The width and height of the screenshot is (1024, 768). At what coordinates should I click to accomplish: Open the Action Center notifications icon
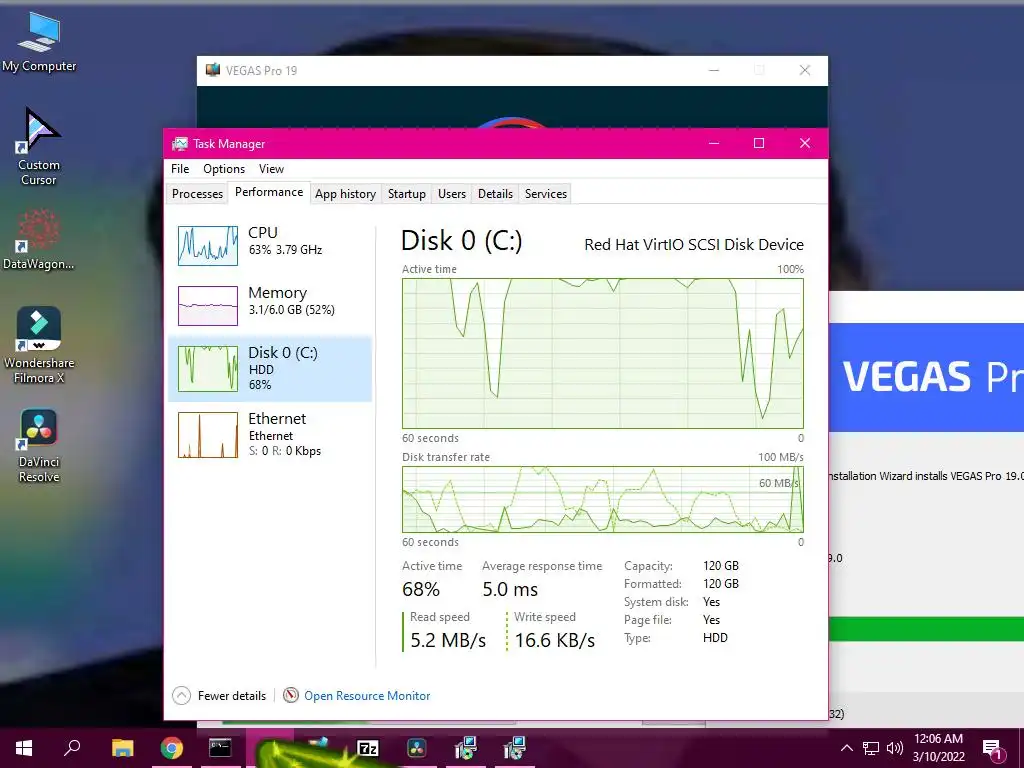[993, 749]
